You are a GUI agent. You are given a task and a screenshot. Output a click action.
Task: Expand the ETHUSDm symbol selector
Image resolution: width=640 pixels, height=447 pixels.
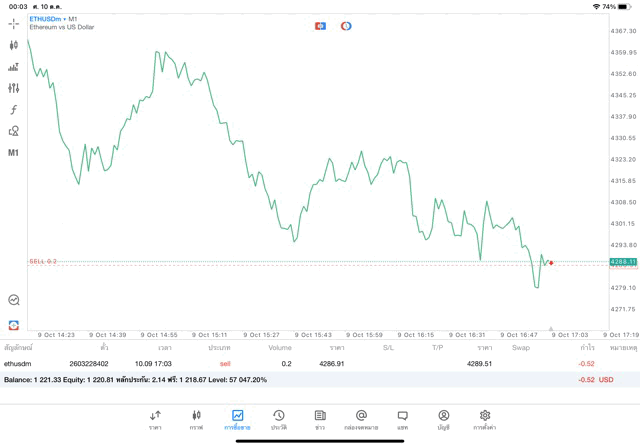click(54, 19)
